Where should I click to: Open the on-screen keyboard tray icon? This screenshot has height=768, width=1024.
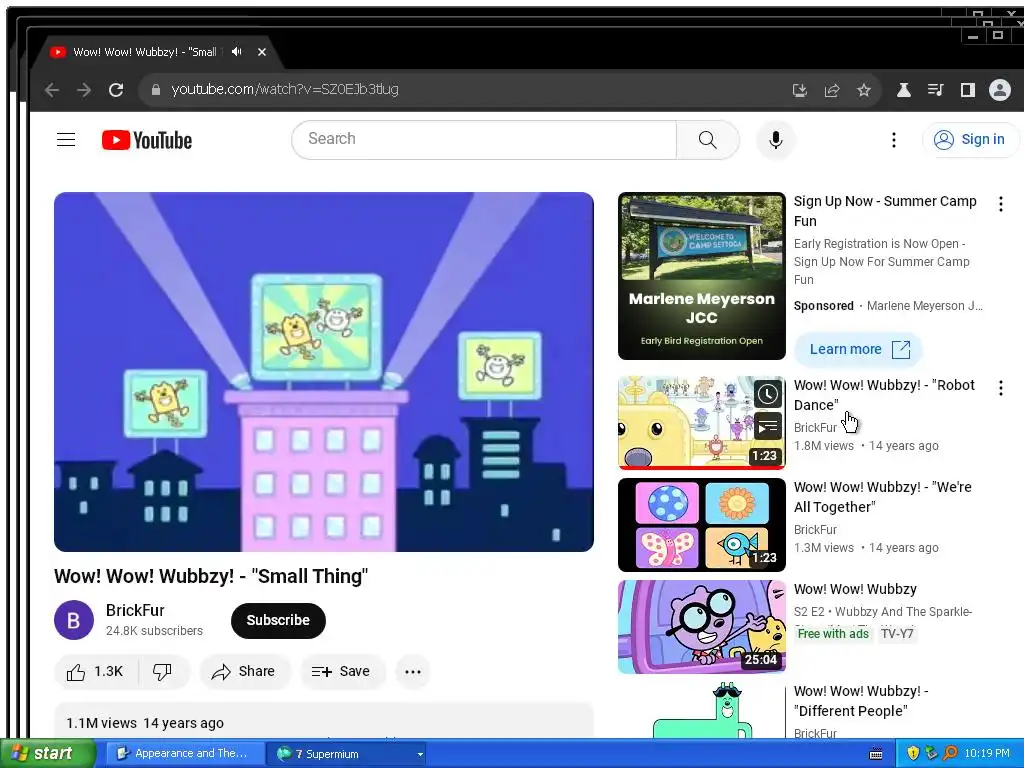click(876, 754)
